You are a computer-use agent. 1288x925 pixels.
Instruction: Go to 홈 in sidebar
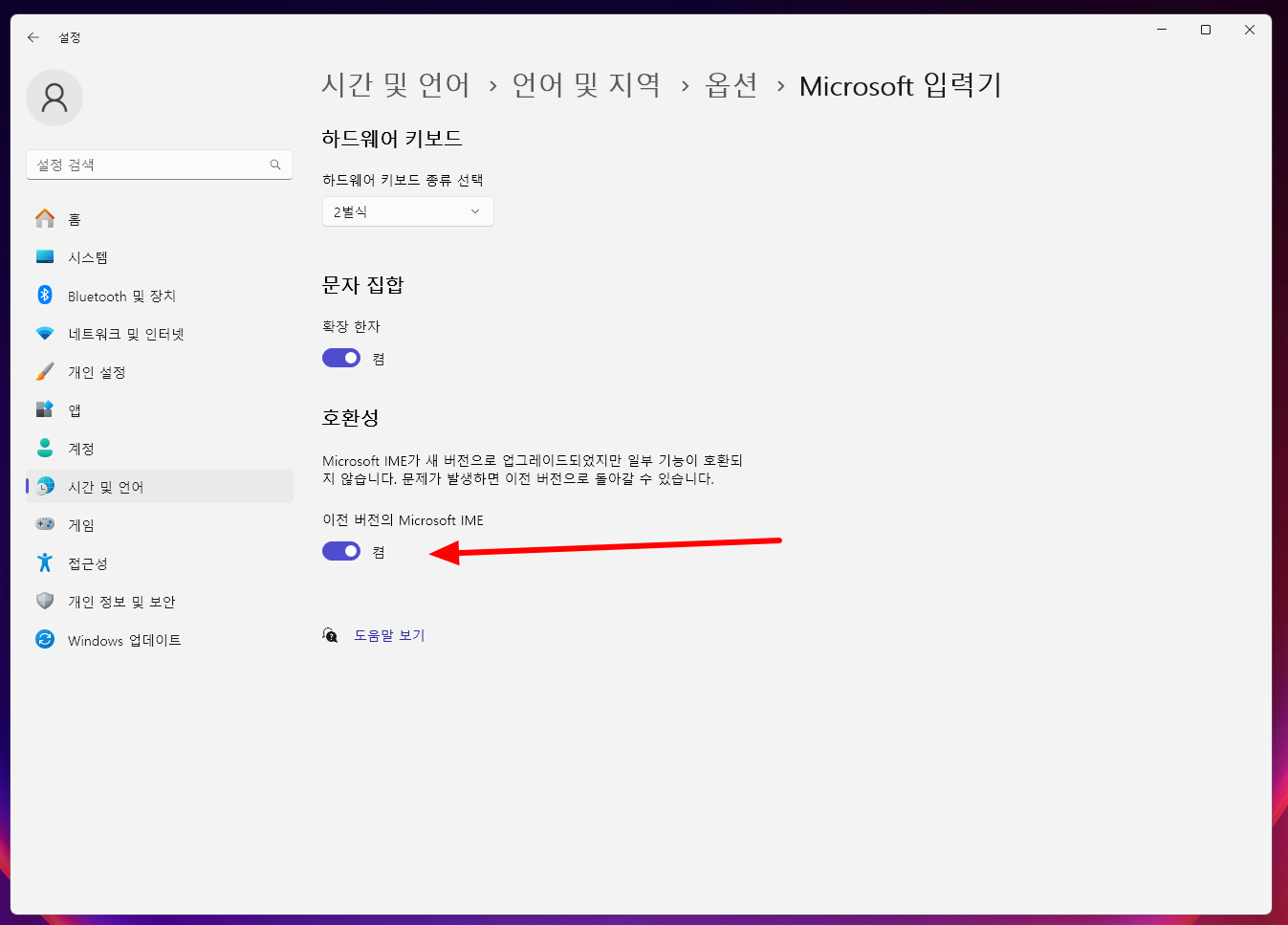coord(160,219)
